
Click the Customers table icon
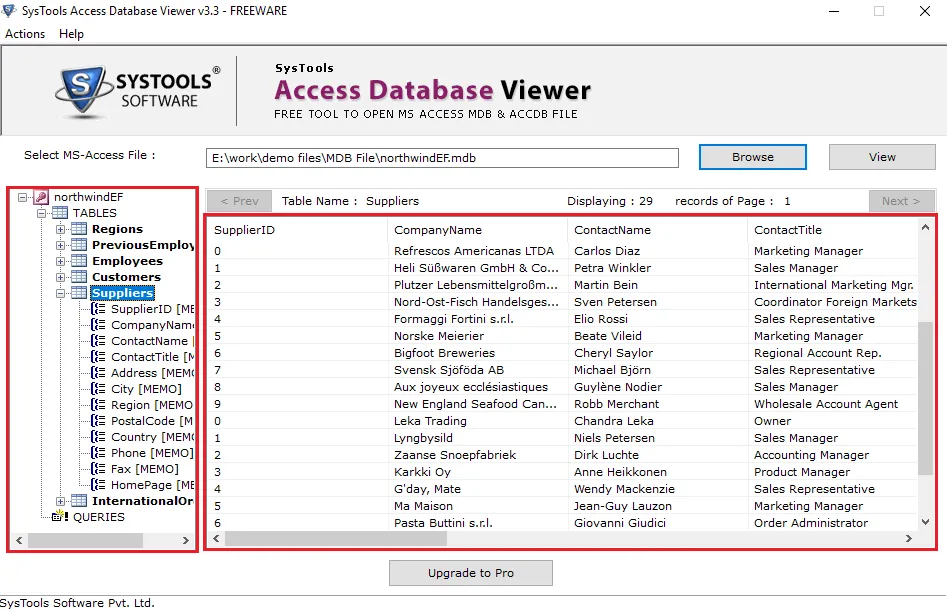pyautogui.click(x=79, y=277)
